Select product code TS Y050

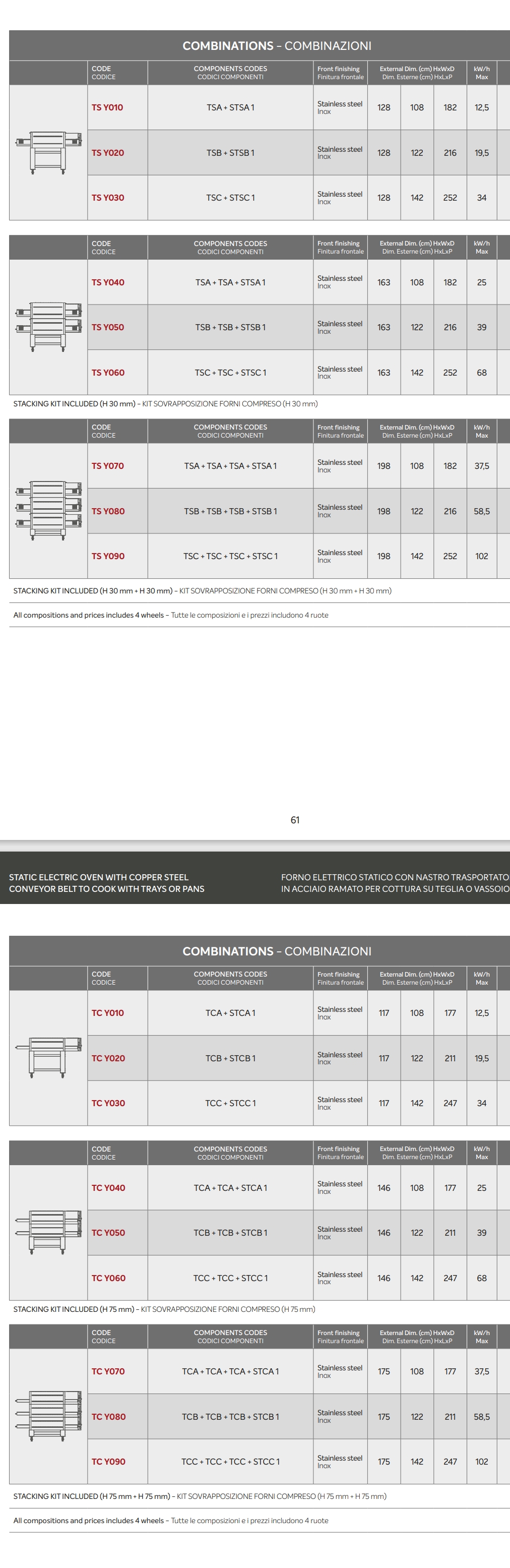(x=108, y=328)
